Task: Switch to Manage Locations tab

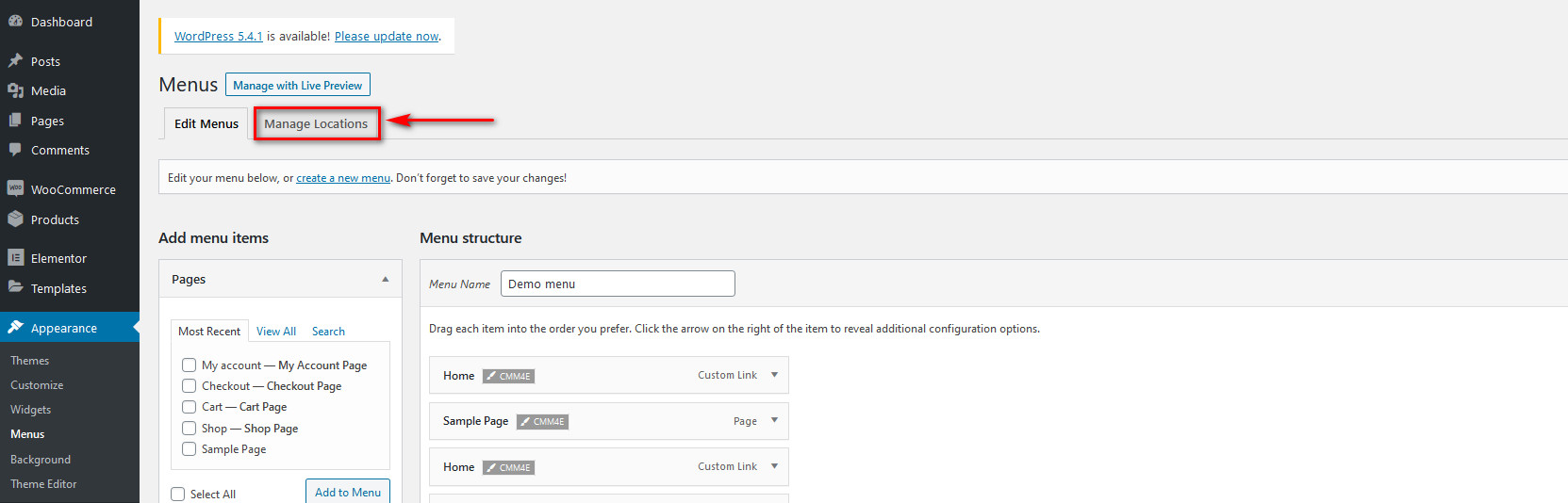Action: tap(316, 123)
